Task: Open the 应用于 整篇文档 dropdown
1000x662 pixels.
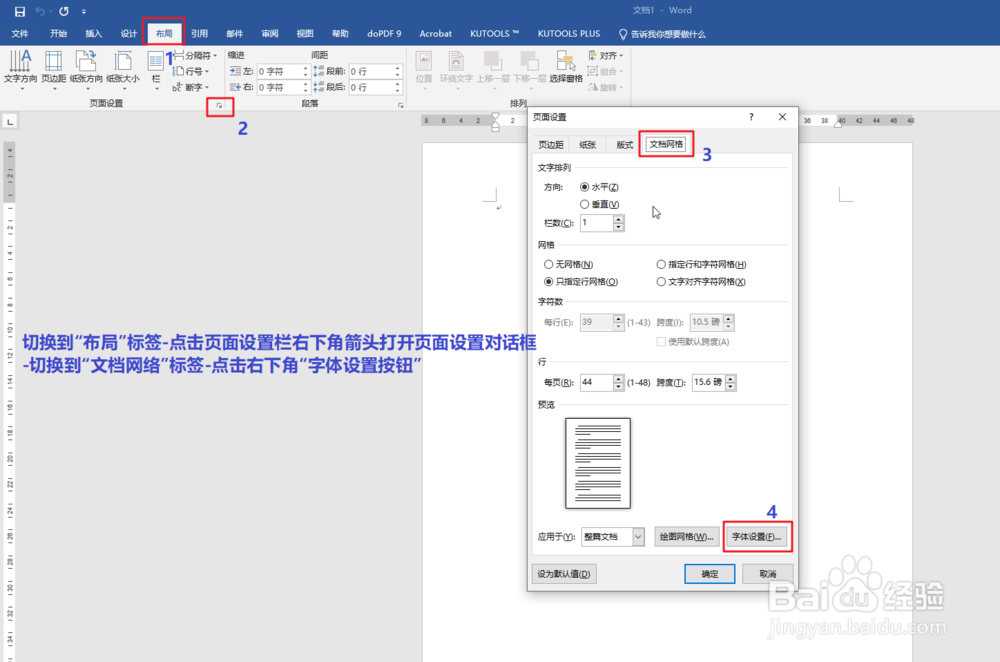Action: click(612, 537)
